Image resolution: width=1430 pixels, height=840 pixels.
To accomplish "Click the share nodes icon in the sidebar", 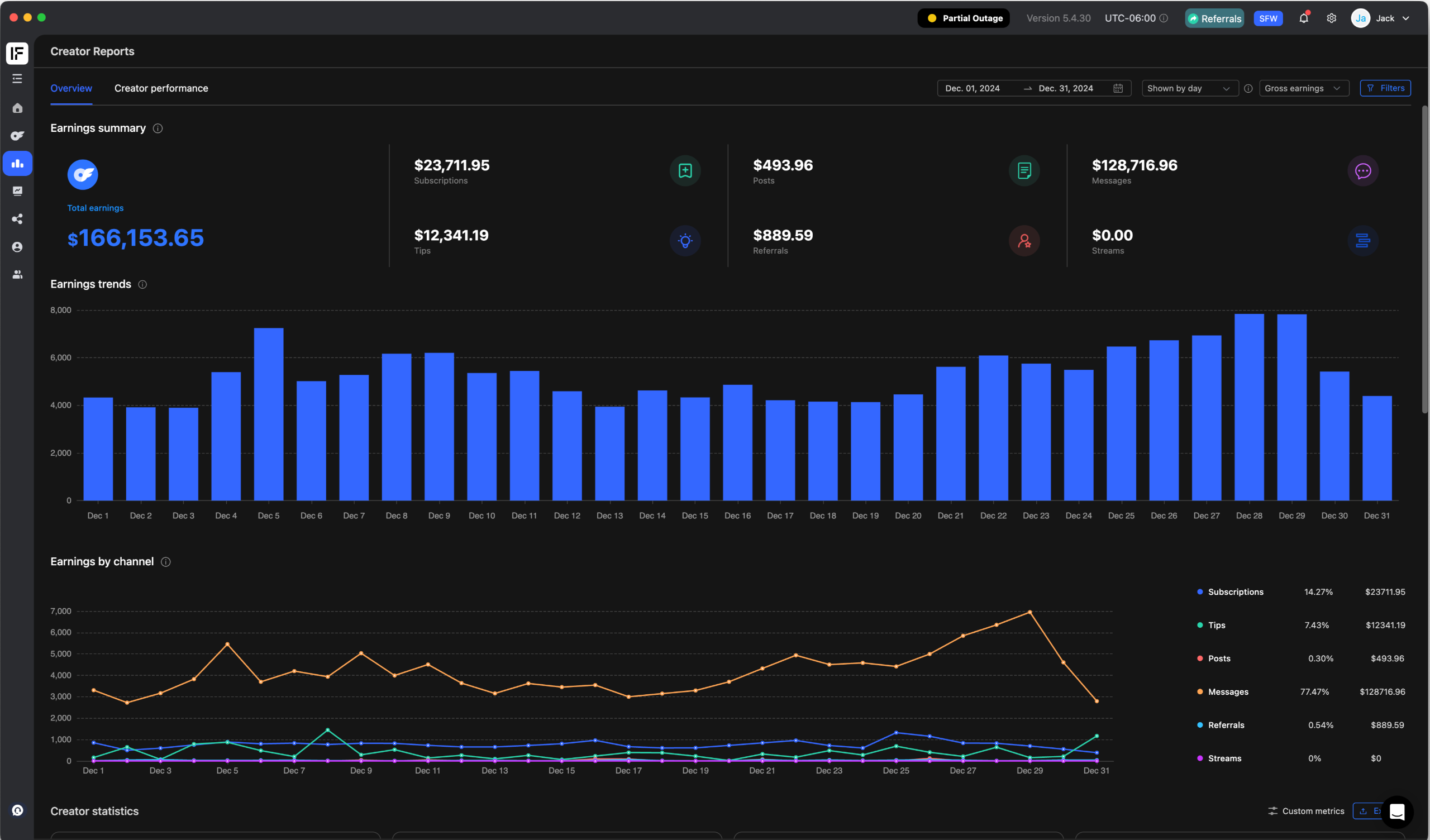I will tap(17, 219).
